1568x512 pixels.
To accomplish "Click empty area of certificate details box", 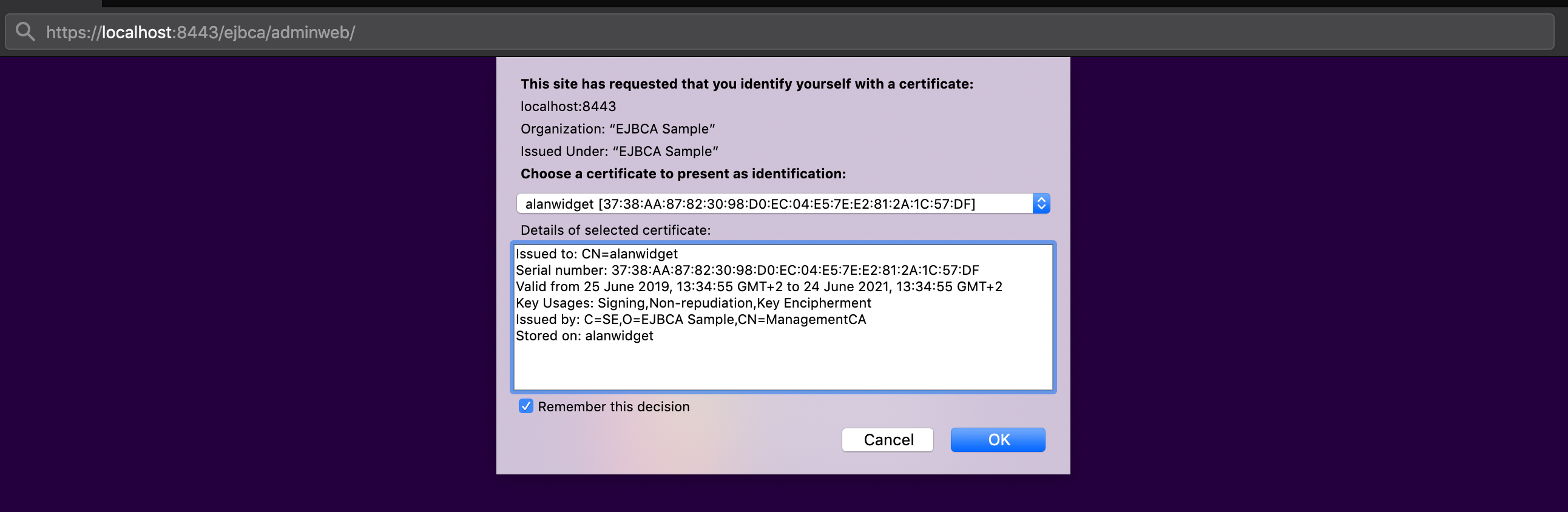I will [x=783, y=365].
